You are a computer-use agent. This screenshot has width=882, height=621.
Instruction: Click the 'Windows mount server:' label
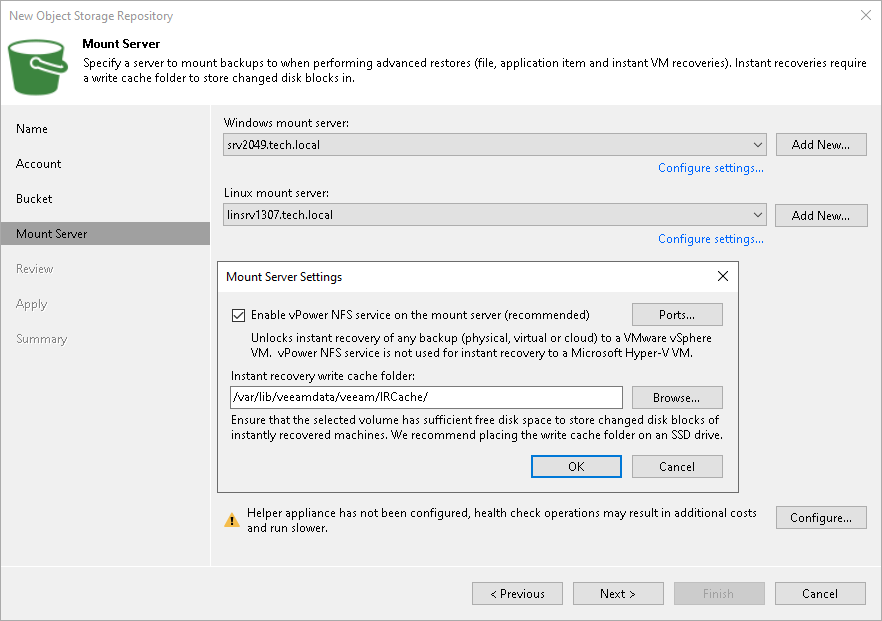tap(286, 123)
